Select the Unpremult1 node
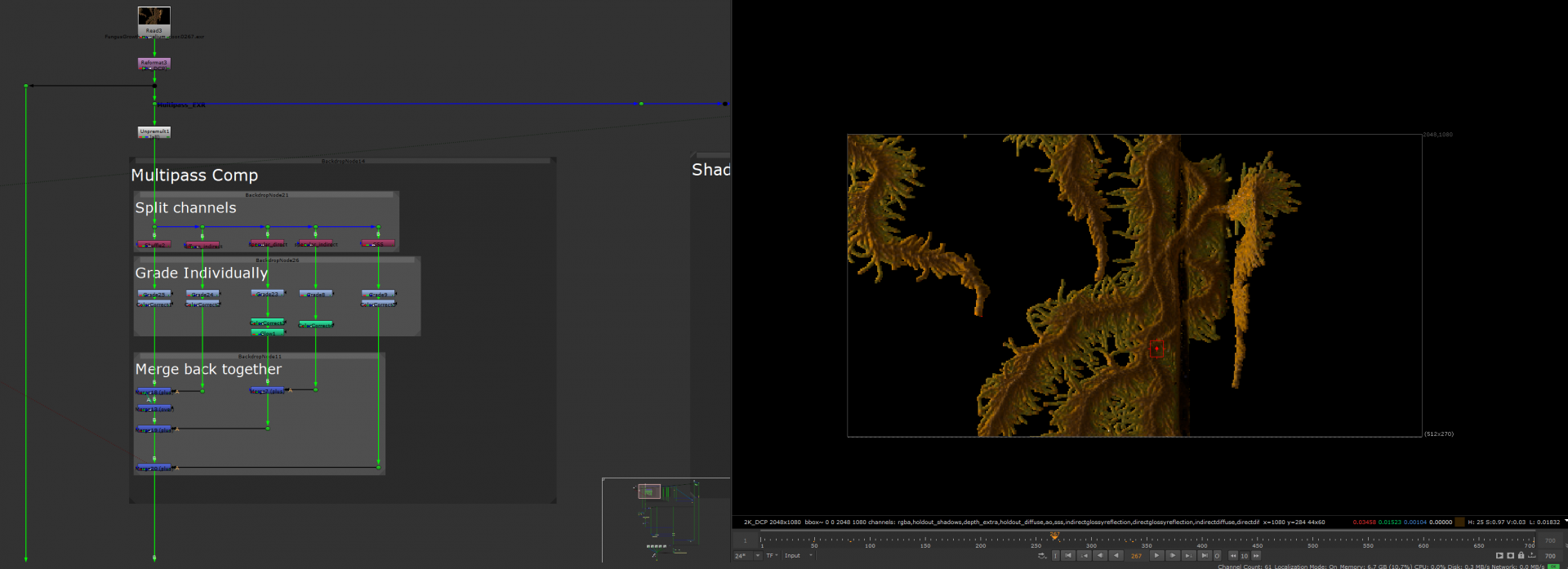 [154, 131]
